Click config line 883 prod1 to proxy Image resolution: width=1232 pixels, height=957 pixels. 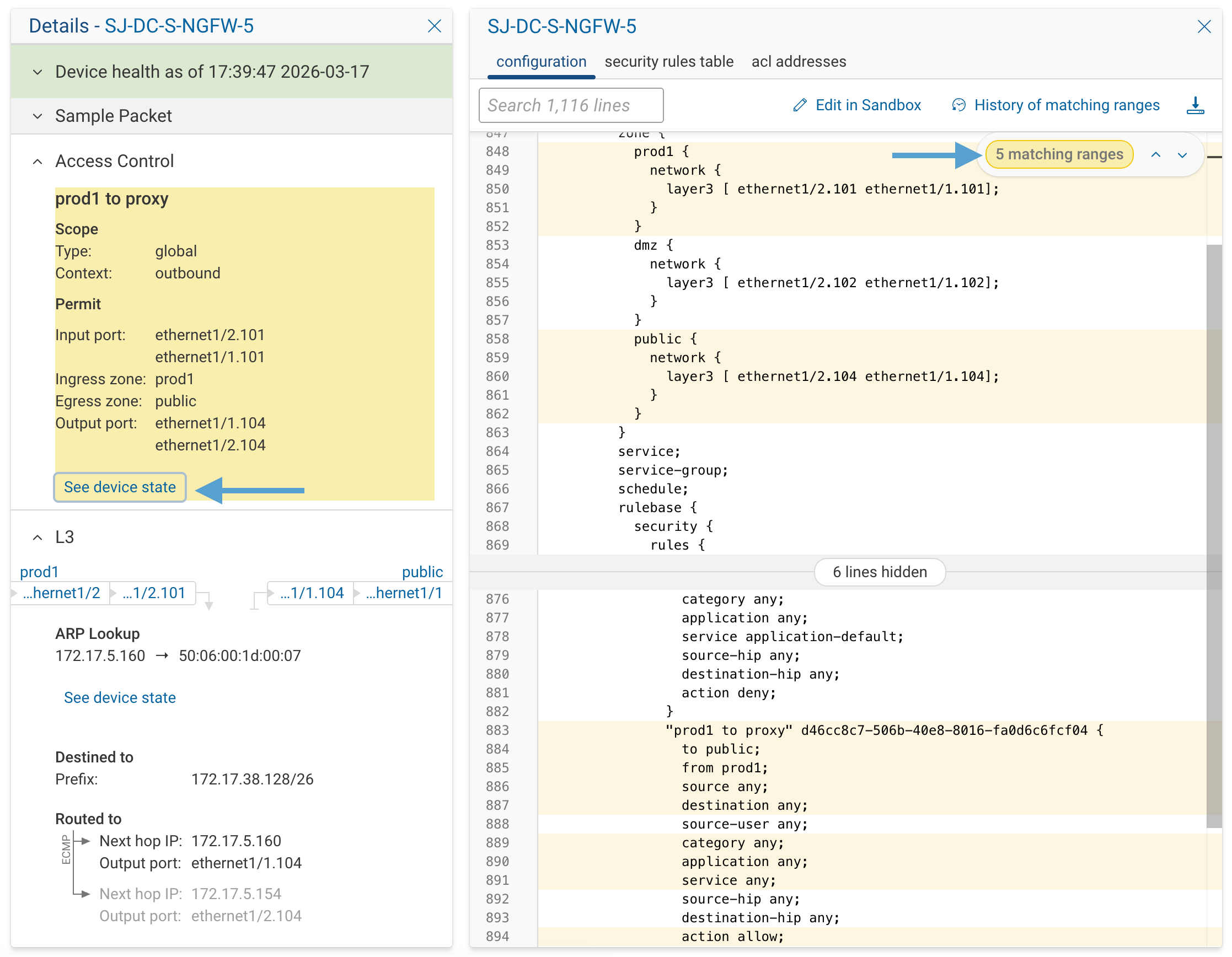[884, 730]
